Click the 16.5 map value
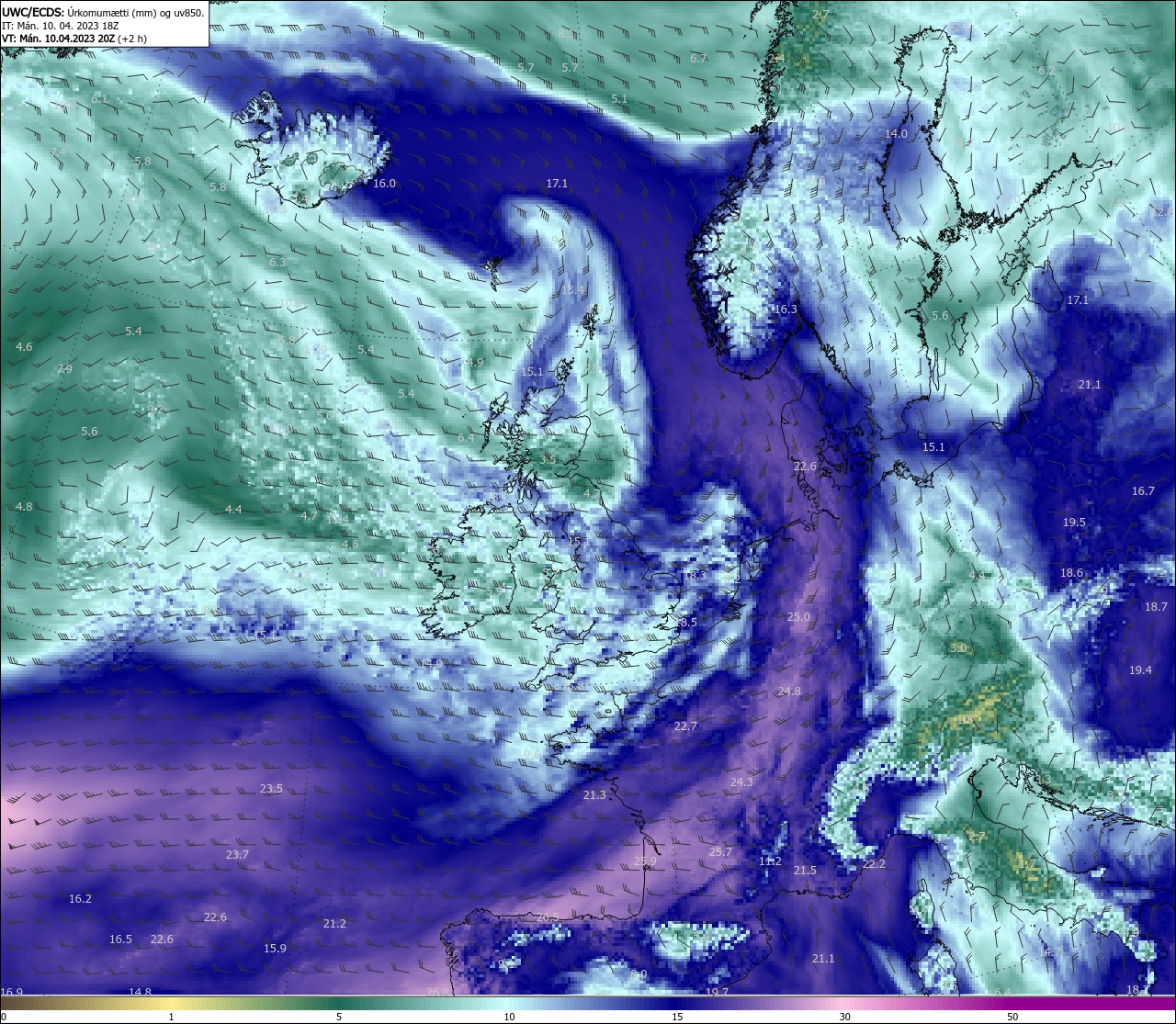This screenshot has height=1024, width=1176. point(120,940)
